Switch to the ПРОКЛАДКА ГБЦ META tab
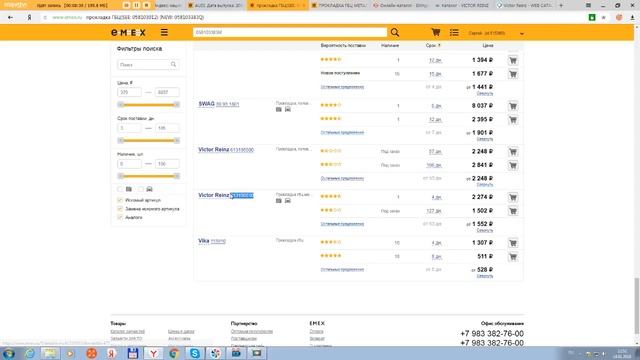The width and height of the screenshot is (640, 360). [x=339, y=6]
